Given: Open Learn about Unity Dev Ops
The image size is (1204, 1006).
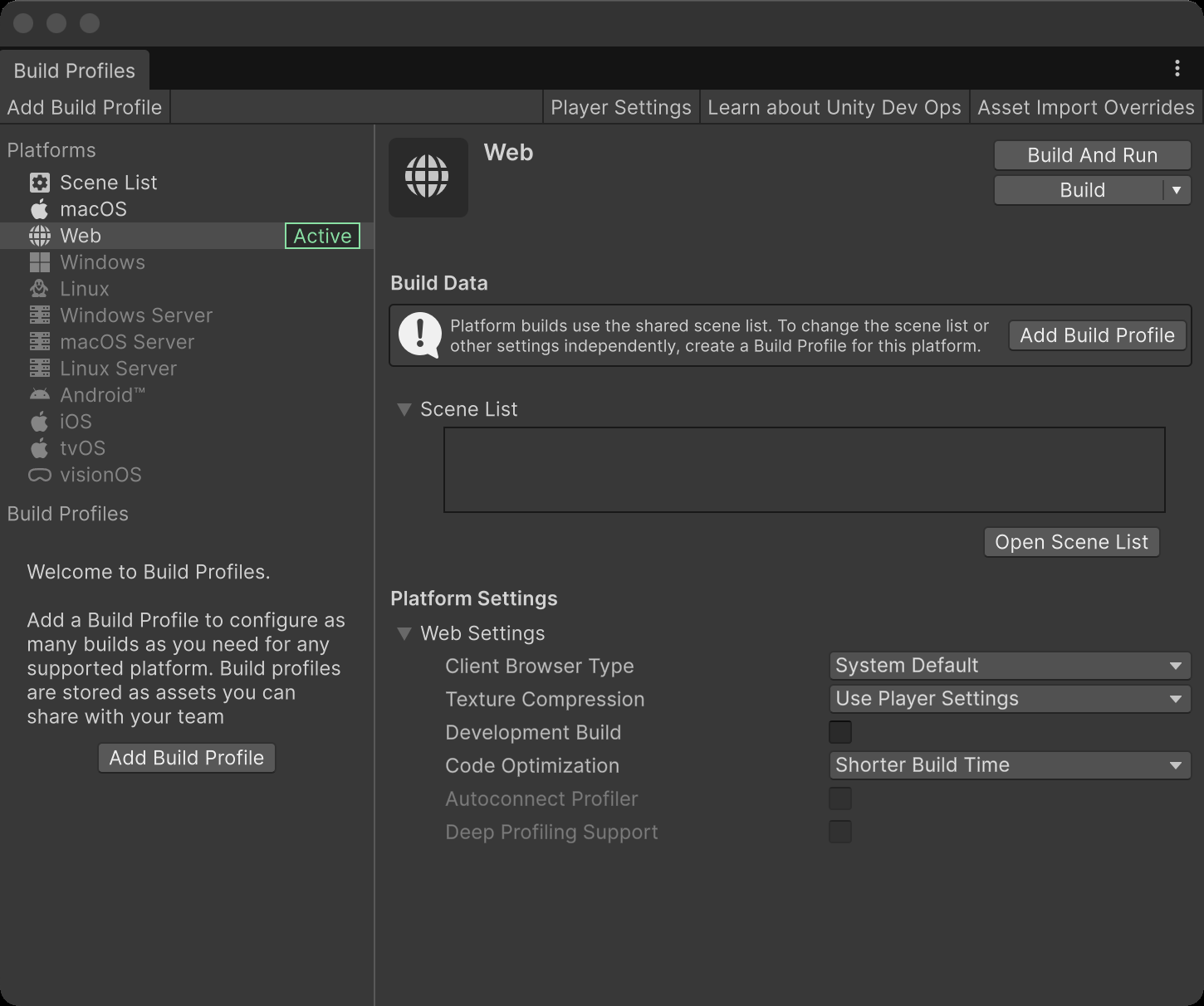Looking at the screenshot, I should click(x=834, y=108).
